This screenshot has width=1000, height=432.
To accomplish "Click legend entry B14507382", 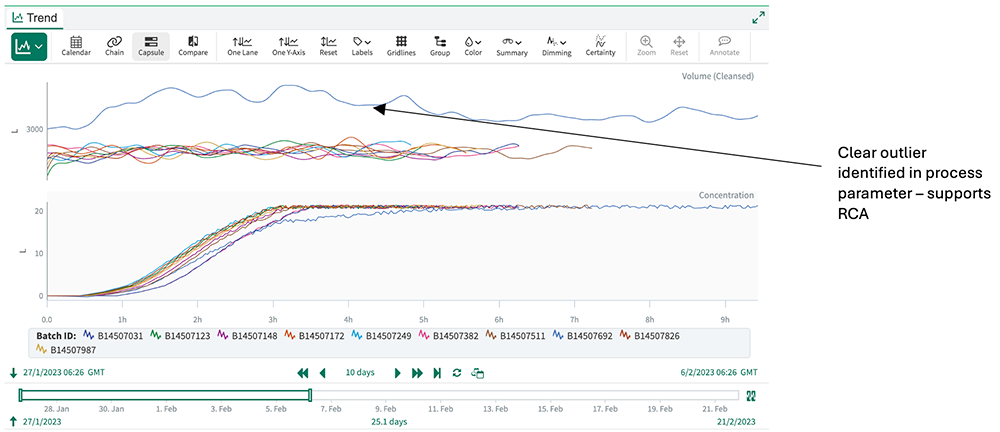I will click(448, 336).
